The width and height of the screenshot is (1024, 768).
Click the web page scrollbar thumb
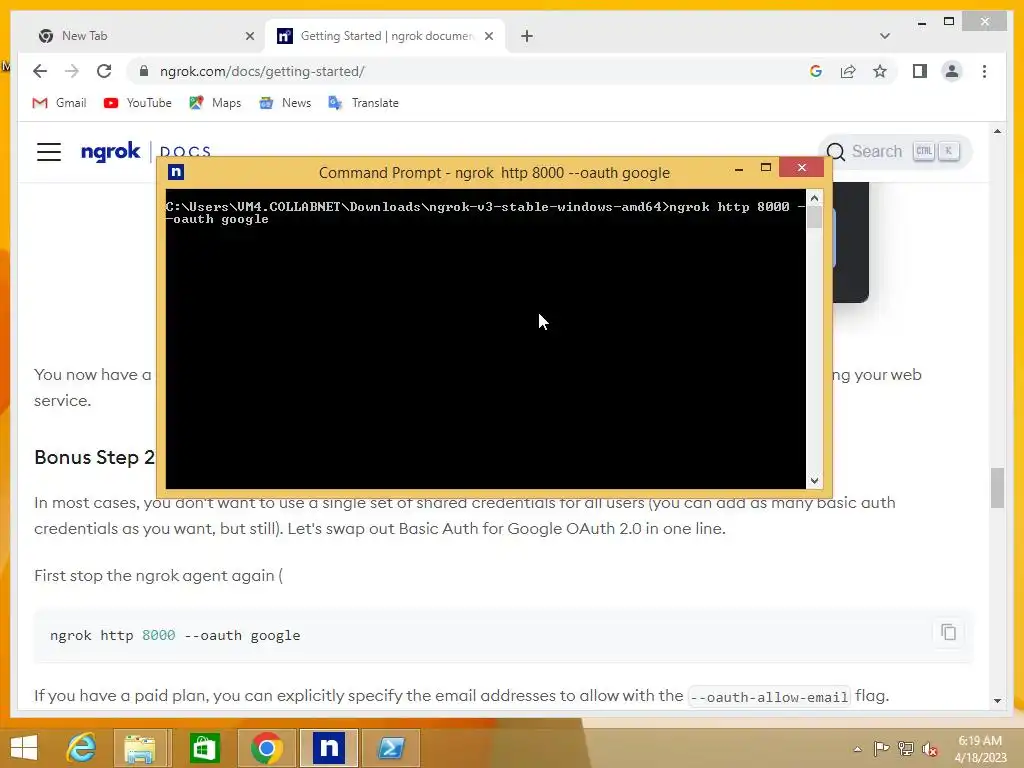[997, 487]
